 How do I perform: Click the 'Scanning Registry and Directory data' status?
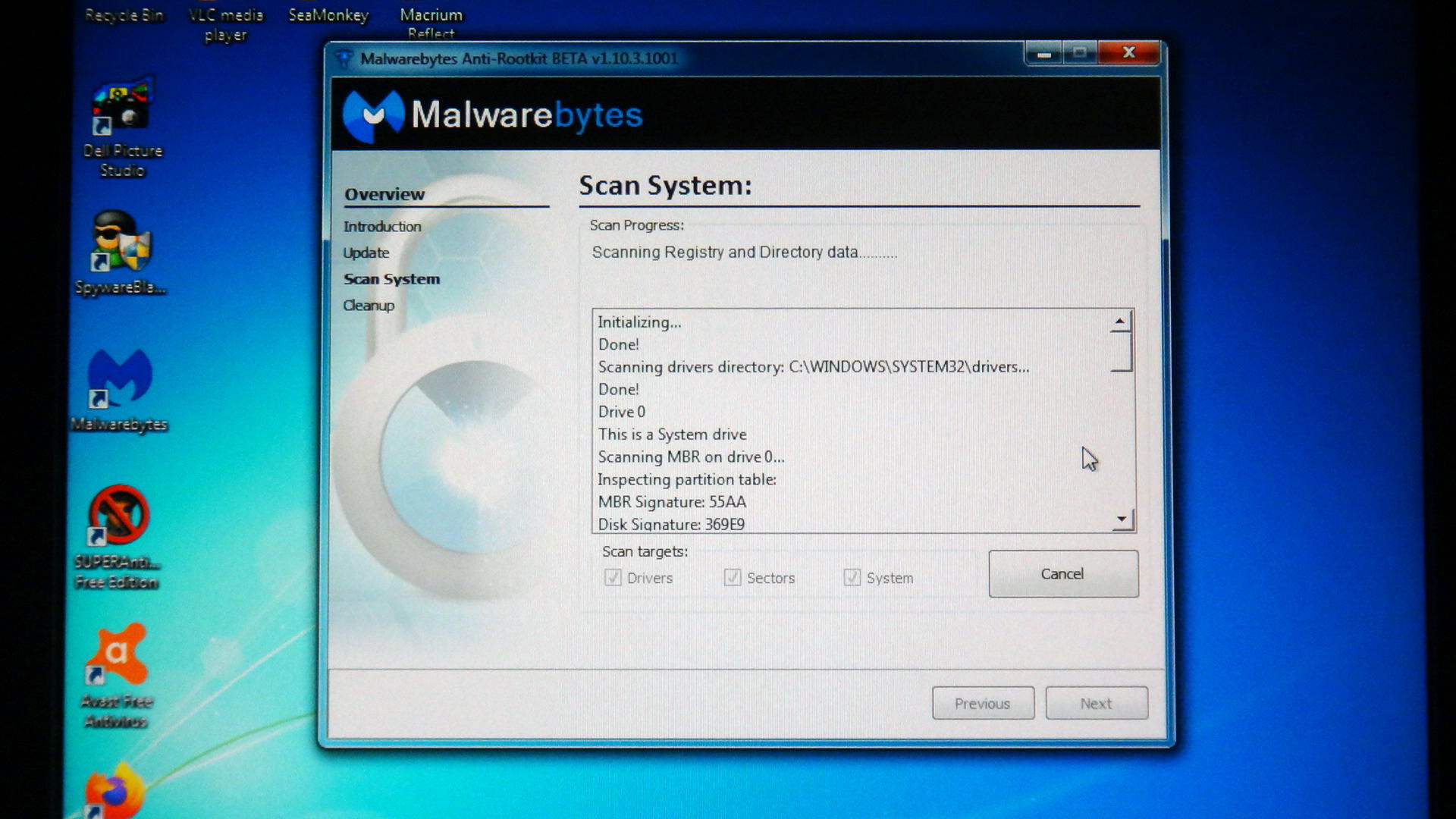click(744, 253)
